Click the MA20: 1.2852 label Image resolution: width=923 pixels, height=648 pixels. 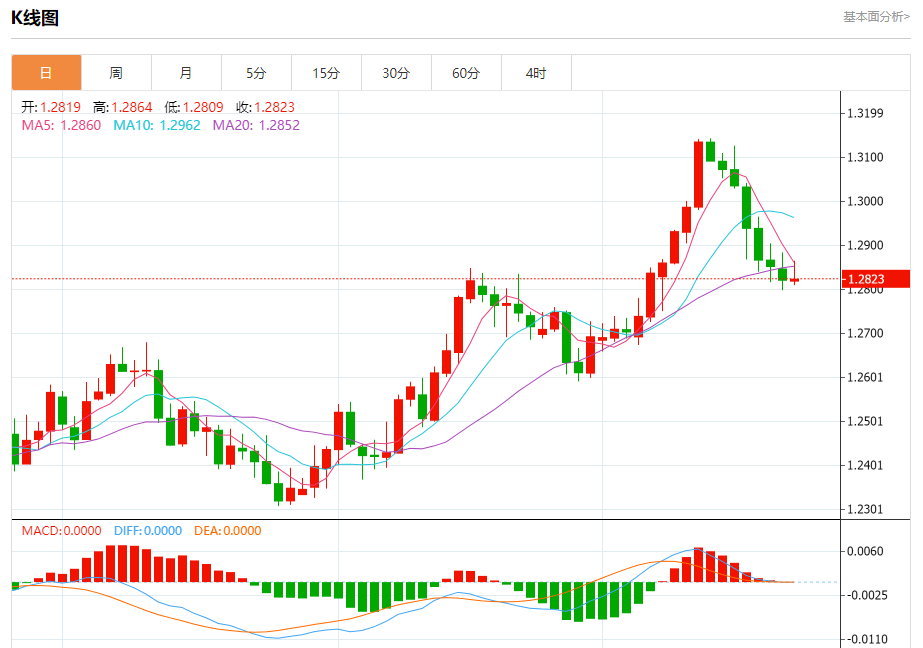click(256, 125)
